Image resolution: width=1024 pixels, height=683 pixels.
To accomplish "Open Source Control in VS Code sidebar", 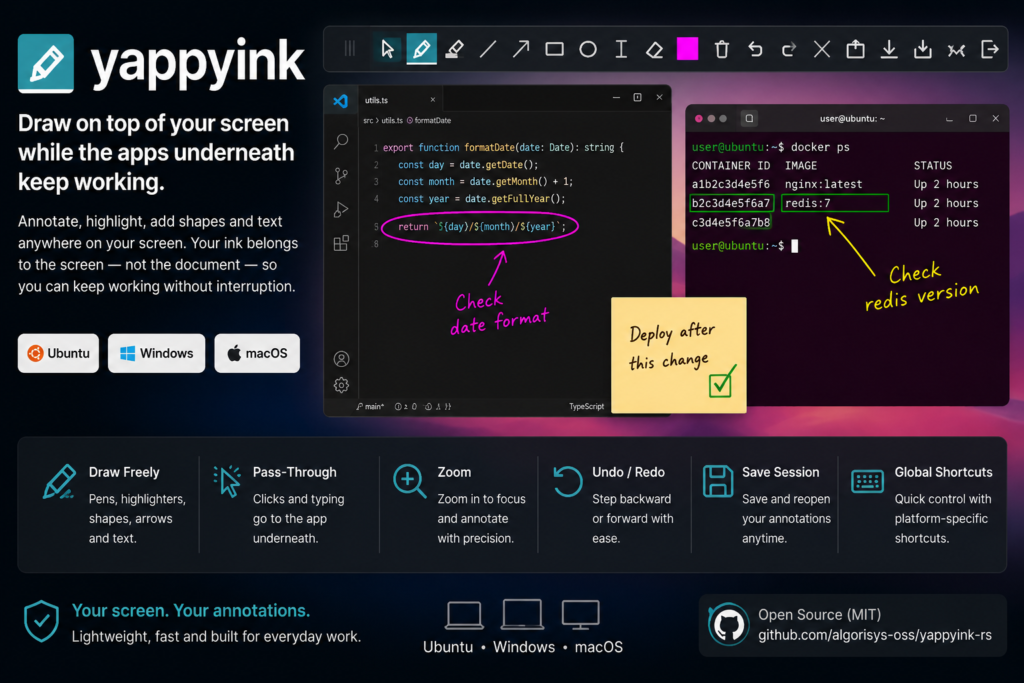I will click(341, 175).
